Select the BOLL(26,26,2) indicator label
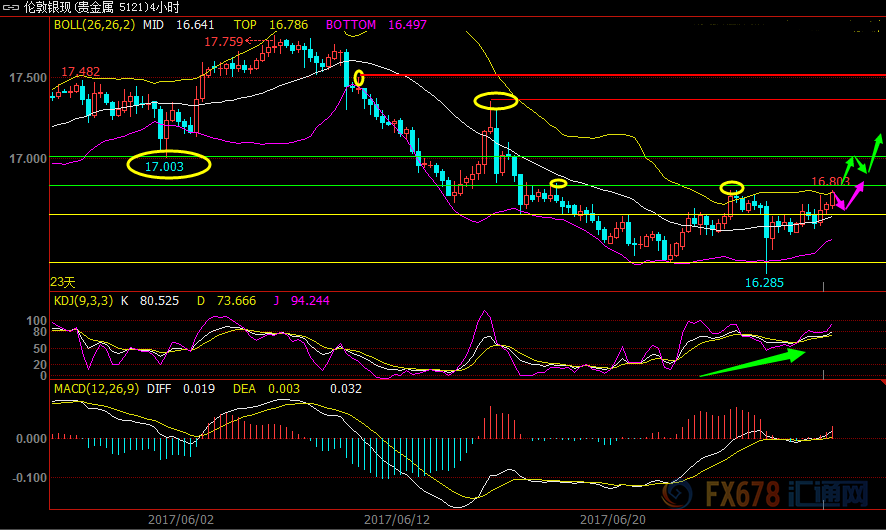The height and width of the screenshot is (530, 886). point(94,24)
